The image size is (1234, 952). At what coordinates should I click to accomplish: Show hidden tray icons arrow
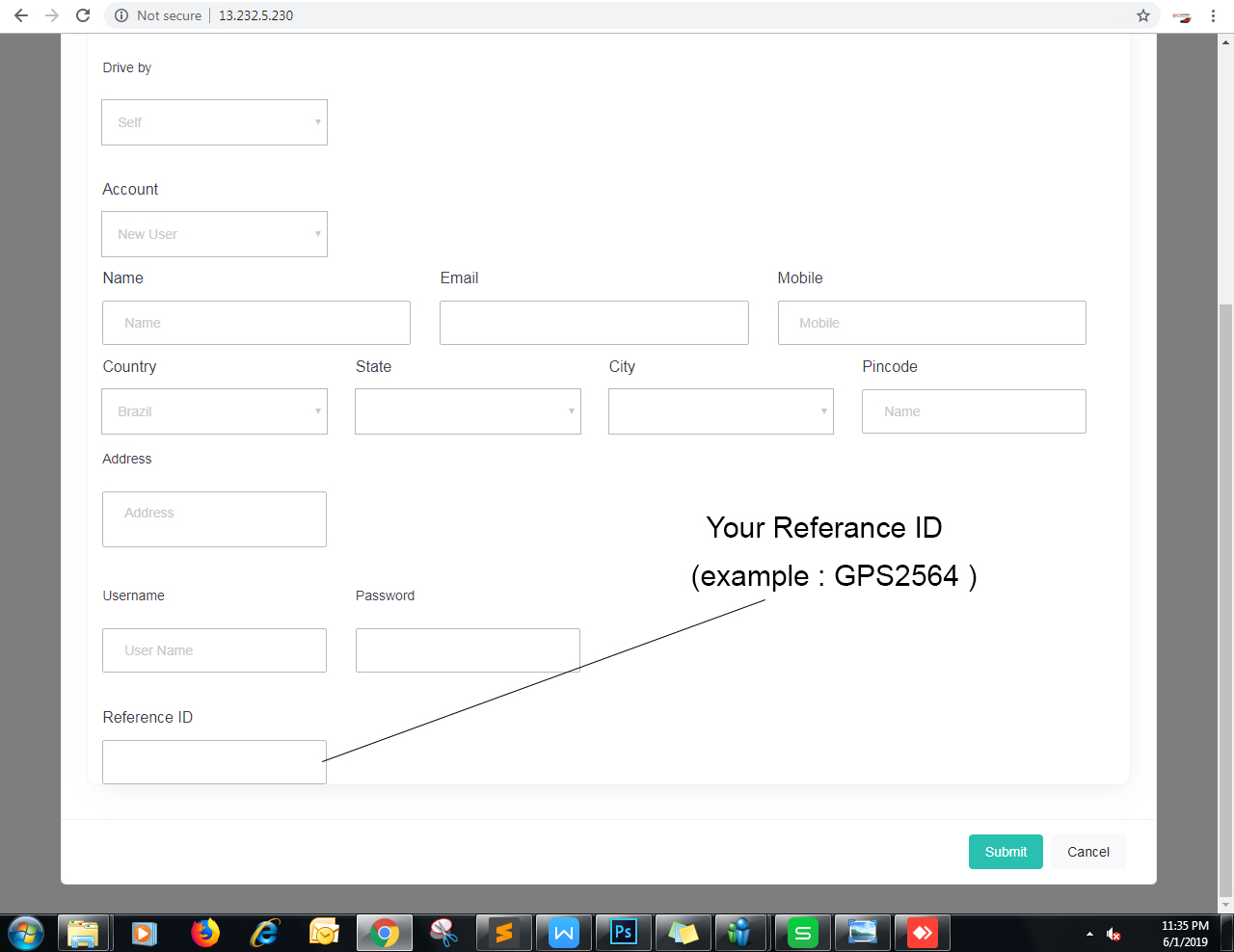coord(1089,934)
